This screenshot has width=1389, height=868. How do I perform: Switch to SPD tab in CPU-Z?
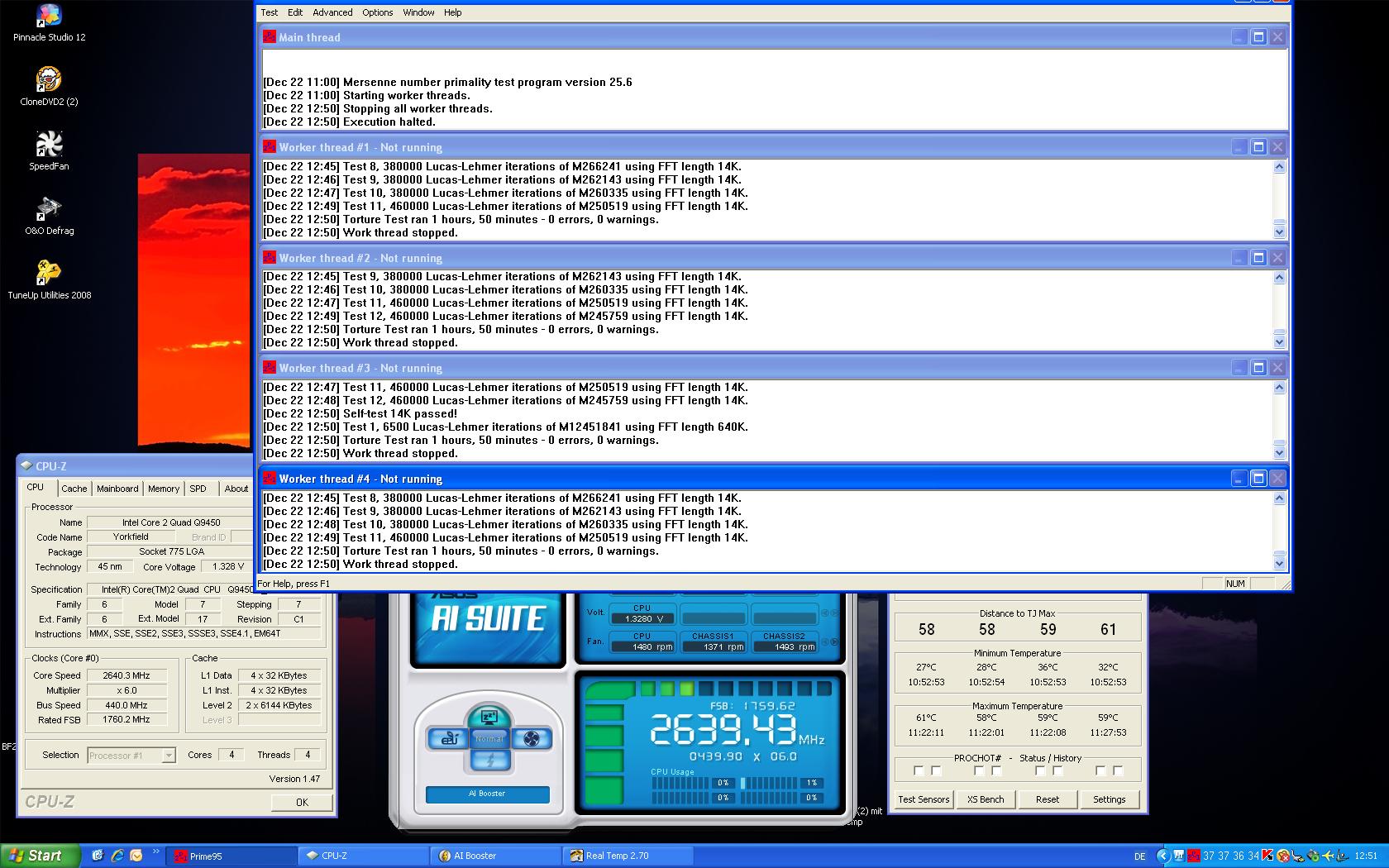coord(198,489)
